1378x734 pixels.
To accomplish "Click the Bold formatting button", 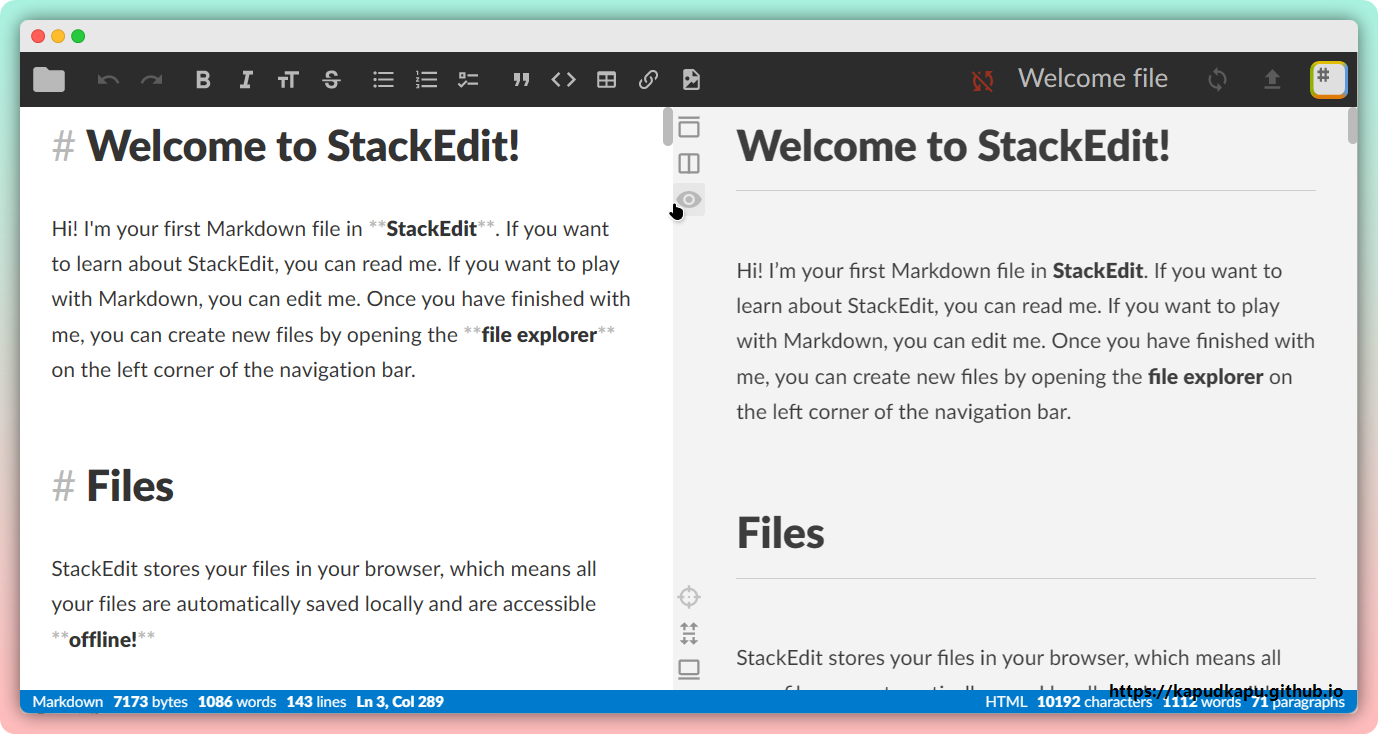I will [x=203, y=80].
